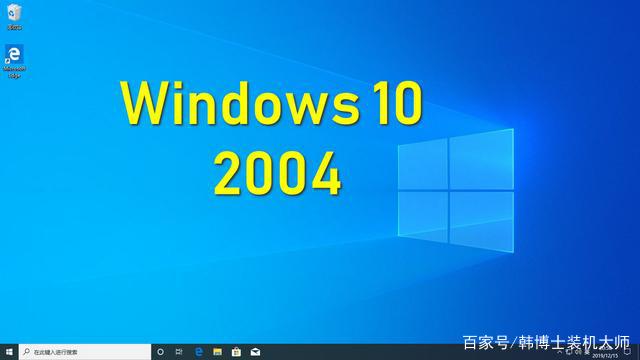Open the Windows Start menu
640x360 pixels.
(x=9, y=352)
